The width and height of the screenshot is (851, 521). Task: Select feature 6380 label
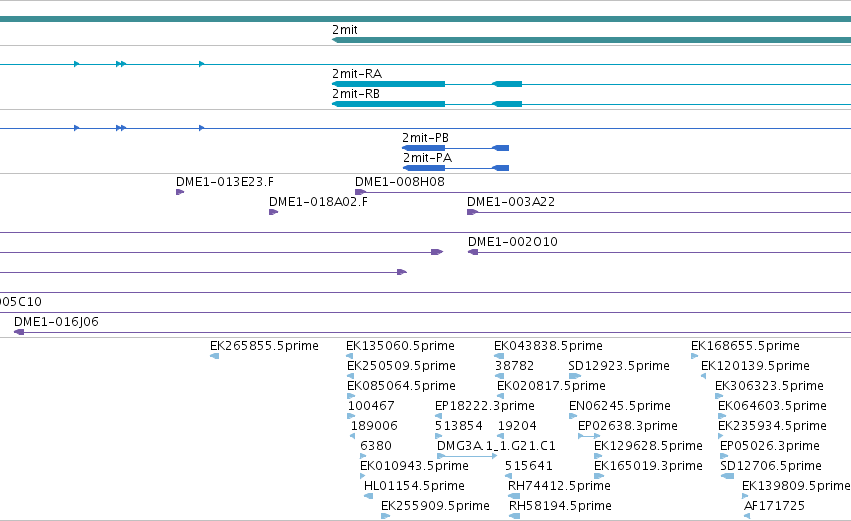[x=376, y=446]
